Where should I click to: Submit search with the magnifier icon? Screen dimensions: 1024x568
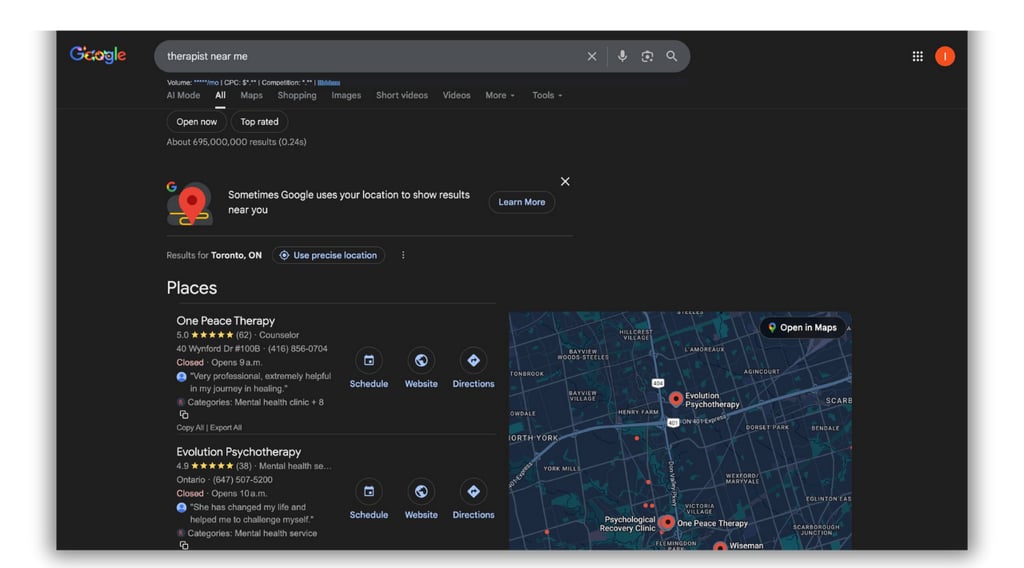tap(671, 56)
